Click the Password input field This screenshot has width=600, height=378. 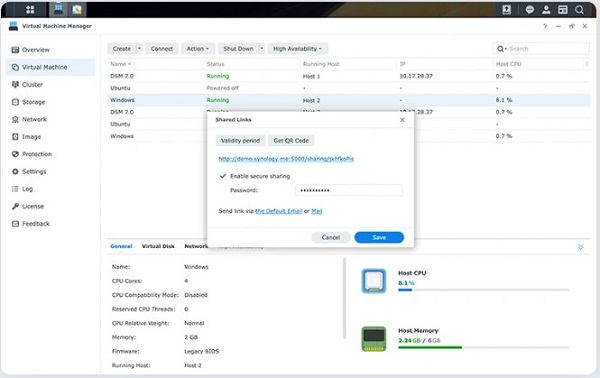[x=349, y=190]
